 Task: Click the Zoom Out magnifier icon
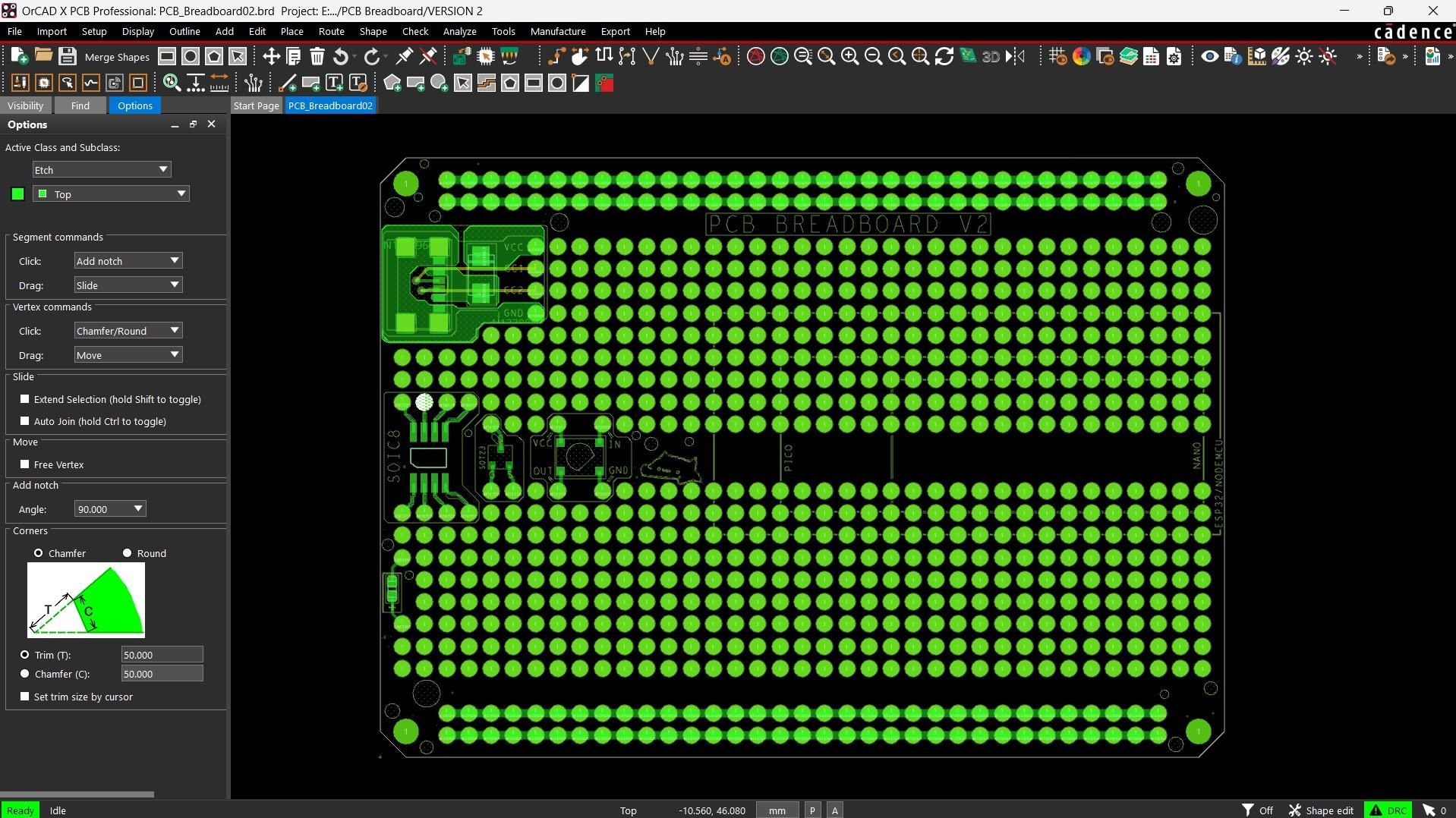coord(874,56)
